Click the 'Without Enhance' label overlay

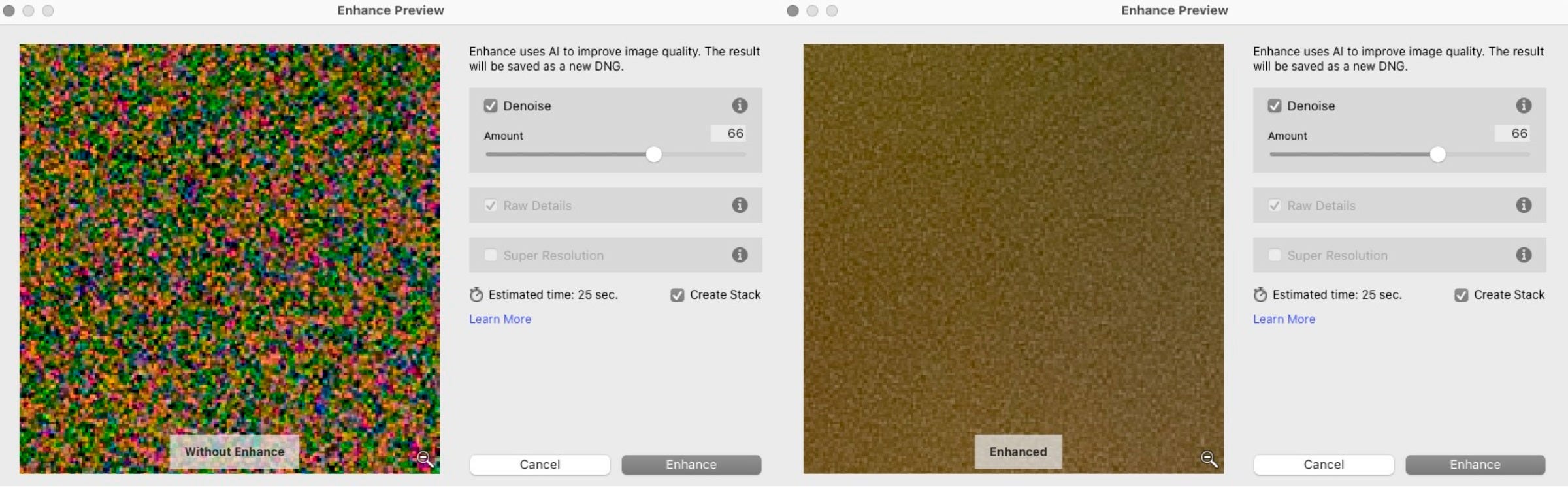pos(235,452)
